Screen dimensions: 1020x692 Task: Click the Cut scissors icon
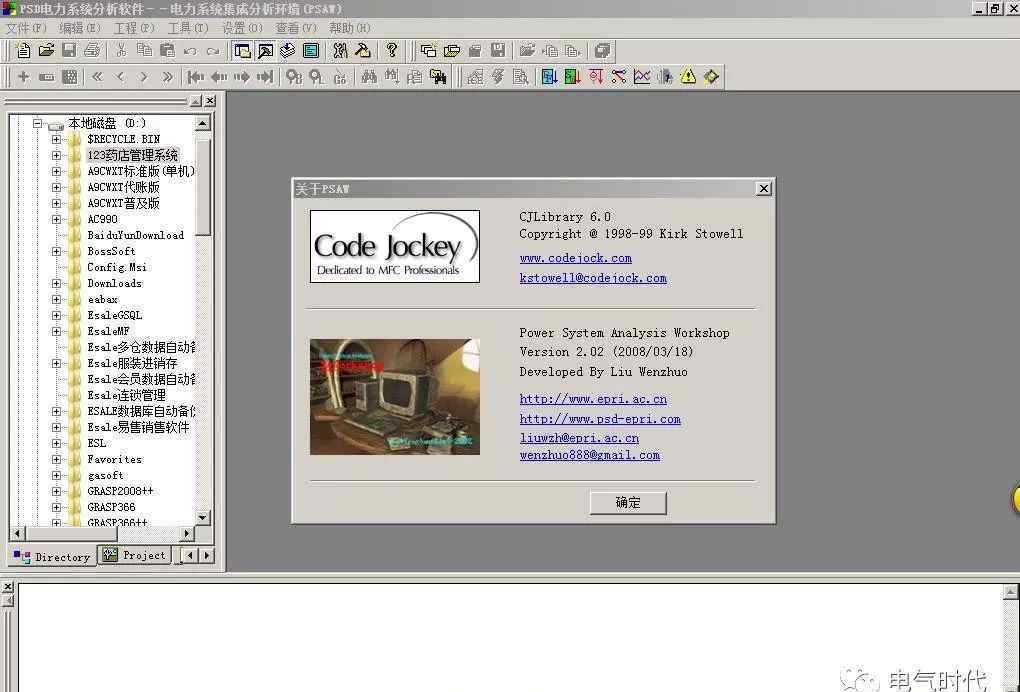tap(121, 51)
